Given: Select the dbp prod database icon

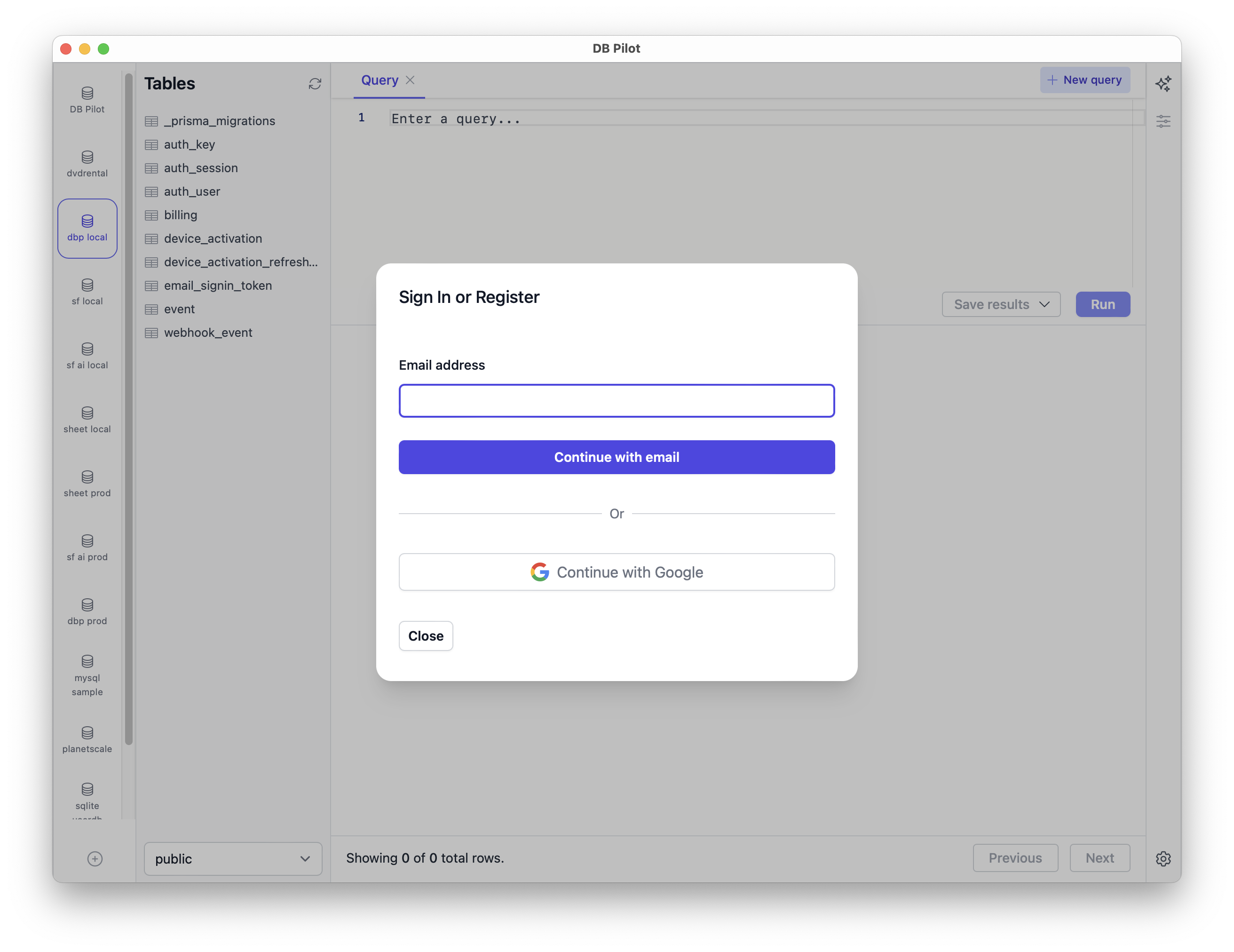Looking at the screenshot, I should pos(88,604).
